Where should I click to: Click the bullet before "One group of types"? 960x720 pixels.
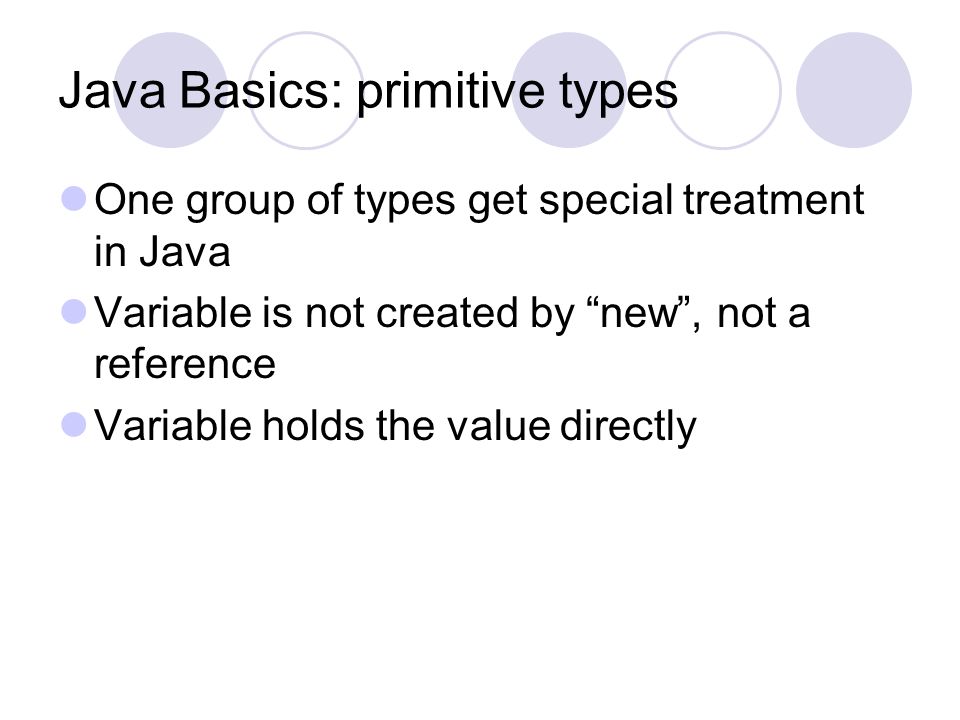(74, 199)
